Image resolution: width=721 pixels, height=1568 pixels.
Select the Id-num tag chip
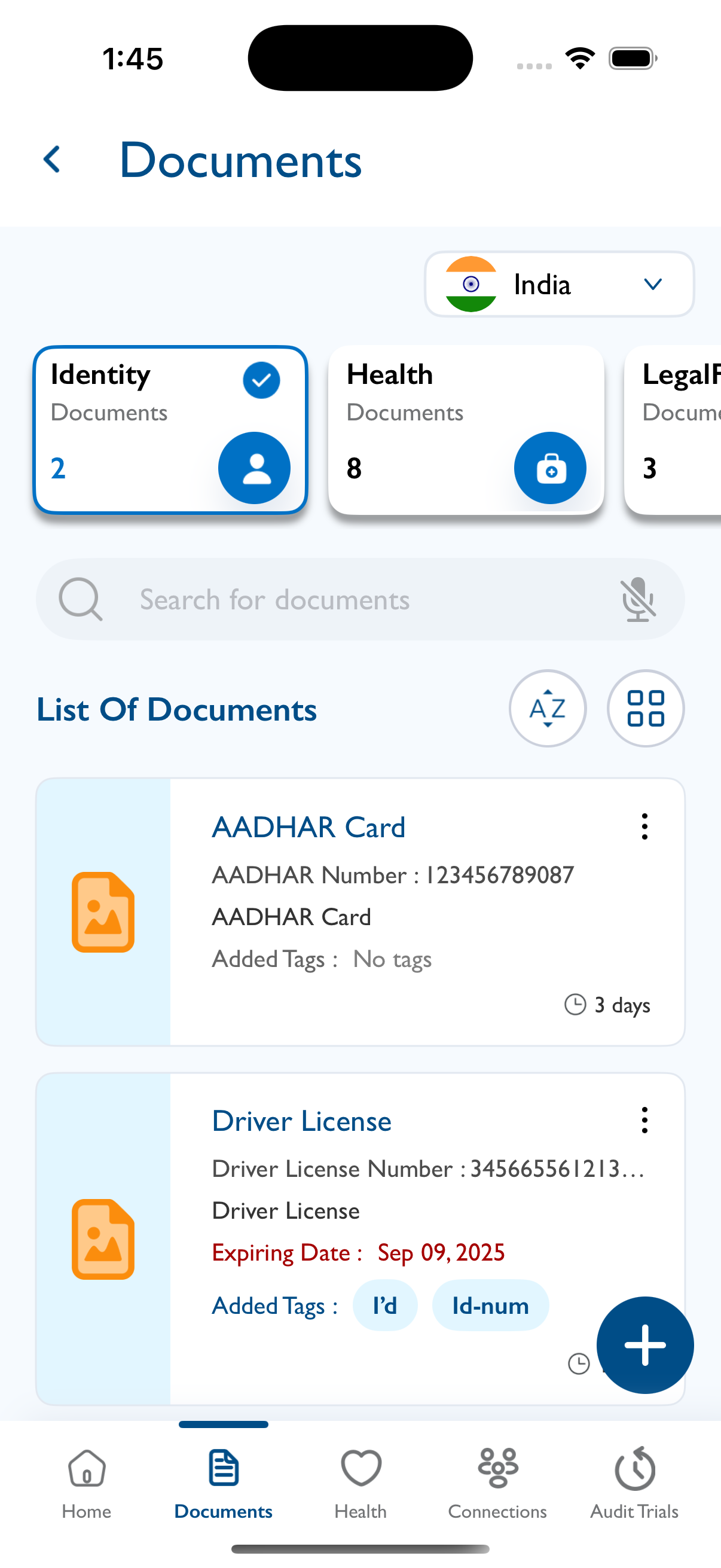click(x=490, y=1305)
